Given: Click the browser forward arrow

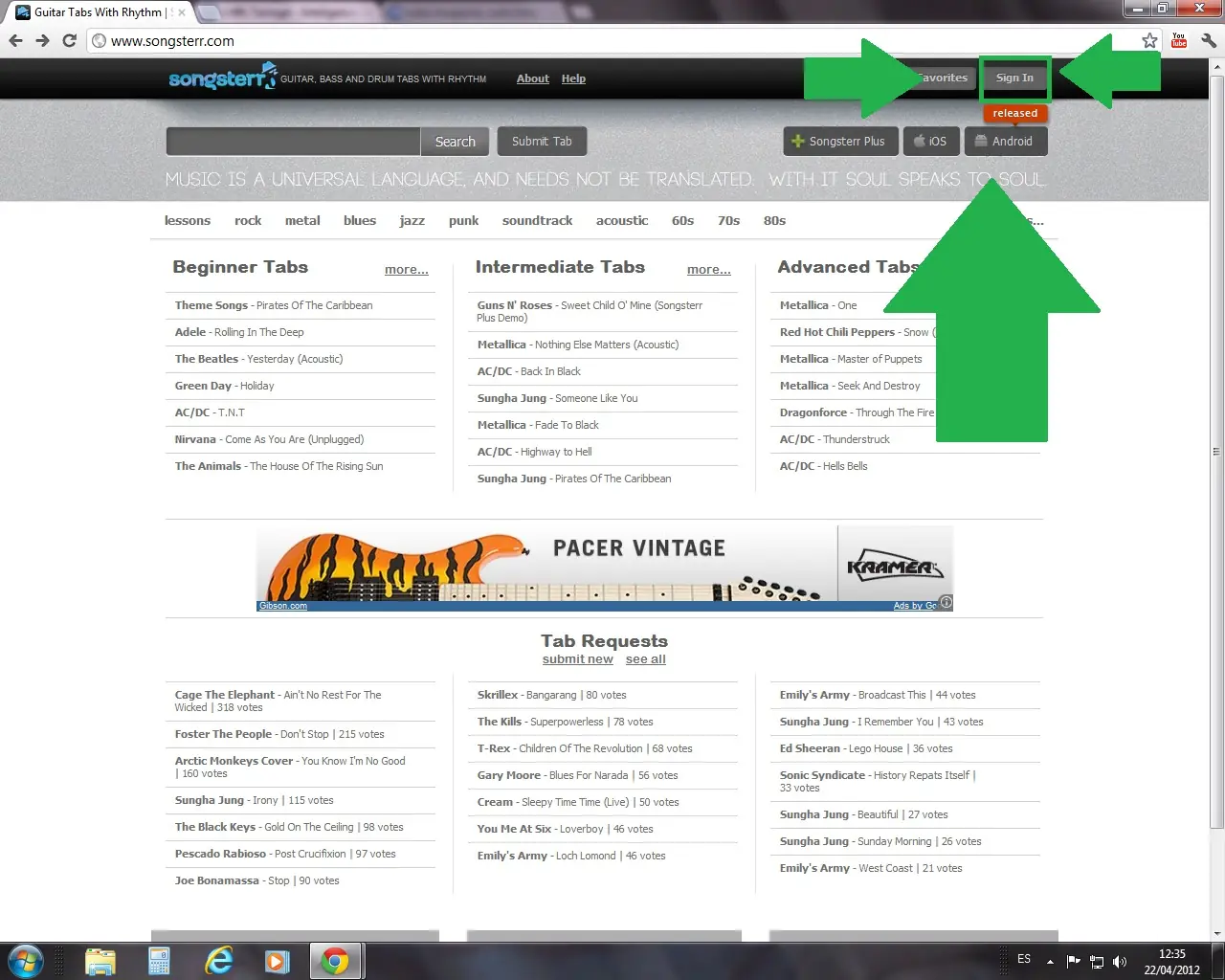Looking at the screenshot, I should pos(42,40).
